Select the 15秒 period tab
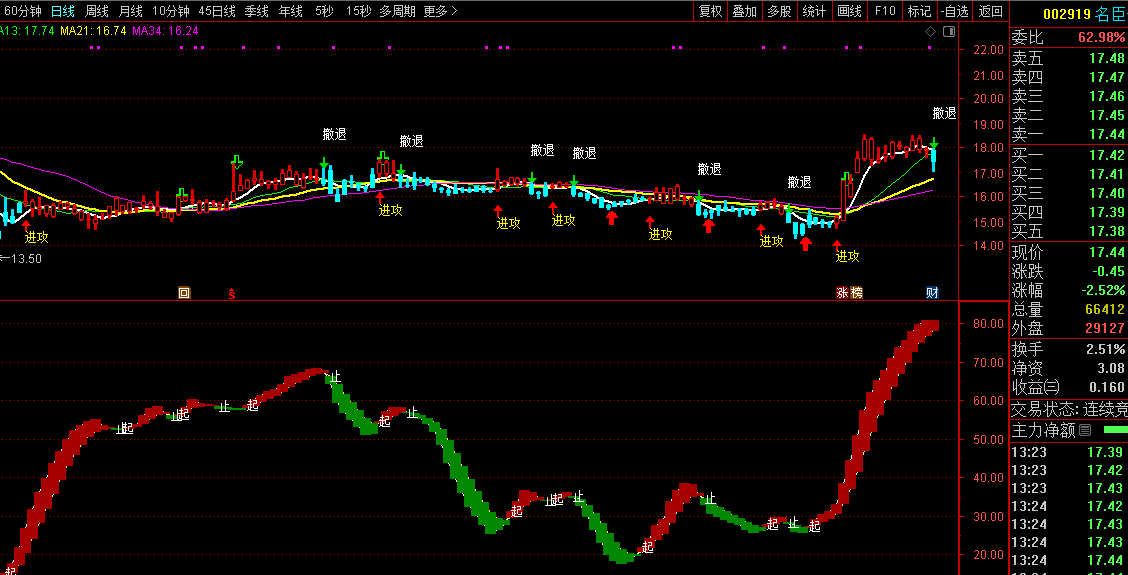Viewport: 1128px width, 575px height. point(358,11)
